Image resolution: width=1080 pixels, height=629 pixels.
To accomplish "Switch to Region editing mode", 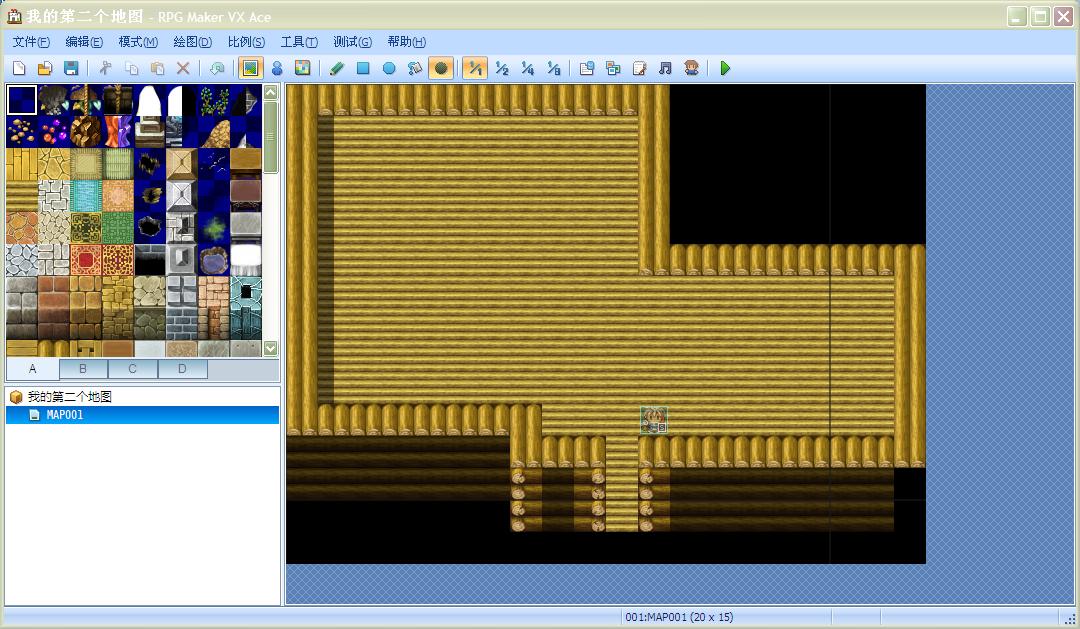I will pyautogui.click(x=302, y=68).
